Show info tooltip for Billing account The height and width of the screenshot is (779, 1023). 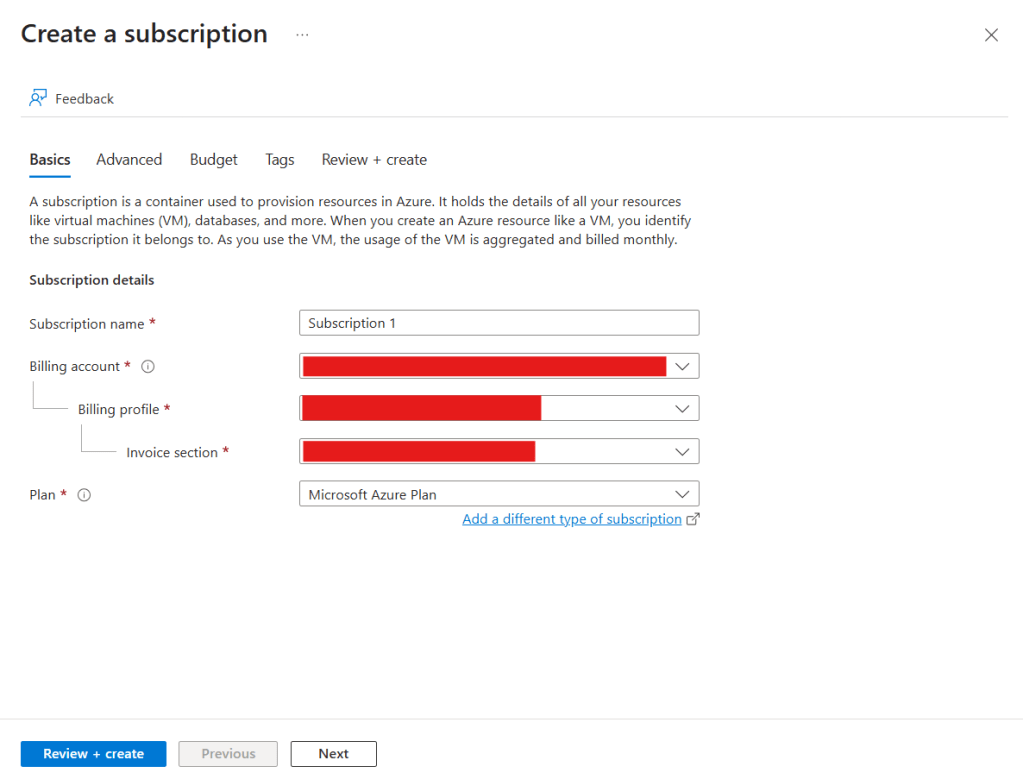(x=148, y=367)
